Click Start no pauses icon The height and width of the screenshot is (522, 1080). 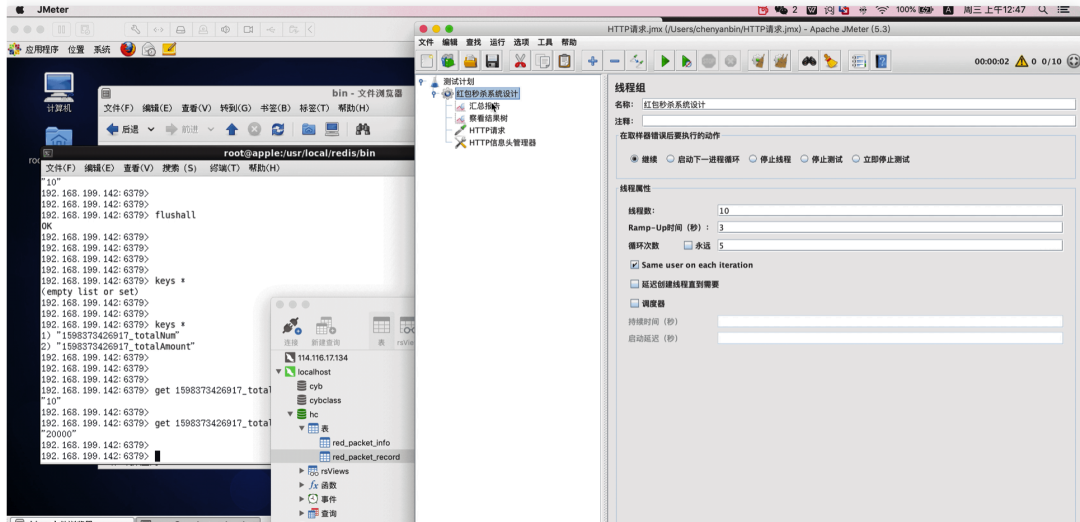pyautogui.click(x=687, y=61)
